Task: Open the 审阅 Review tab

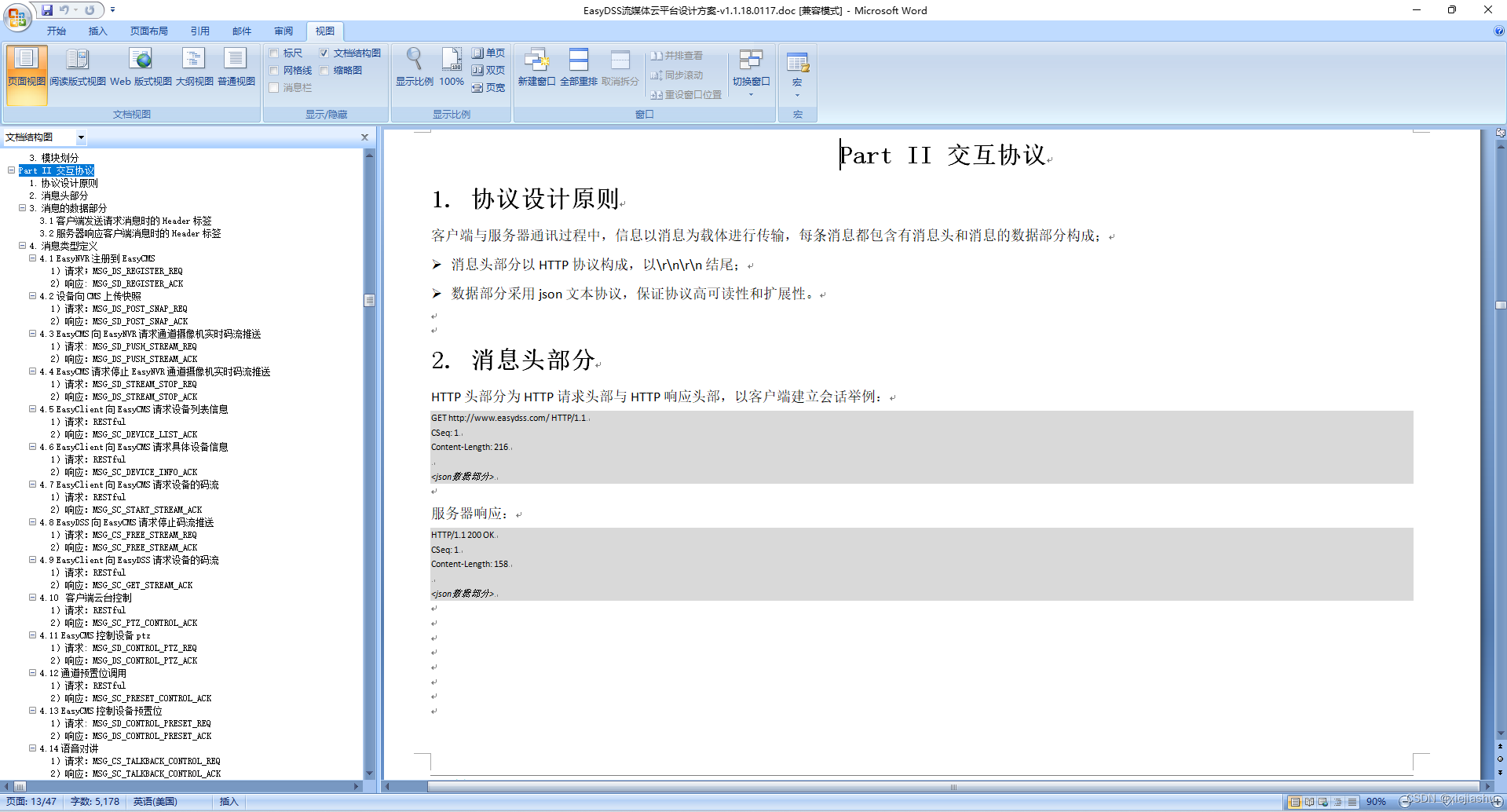Action: [x=283, y=31]
